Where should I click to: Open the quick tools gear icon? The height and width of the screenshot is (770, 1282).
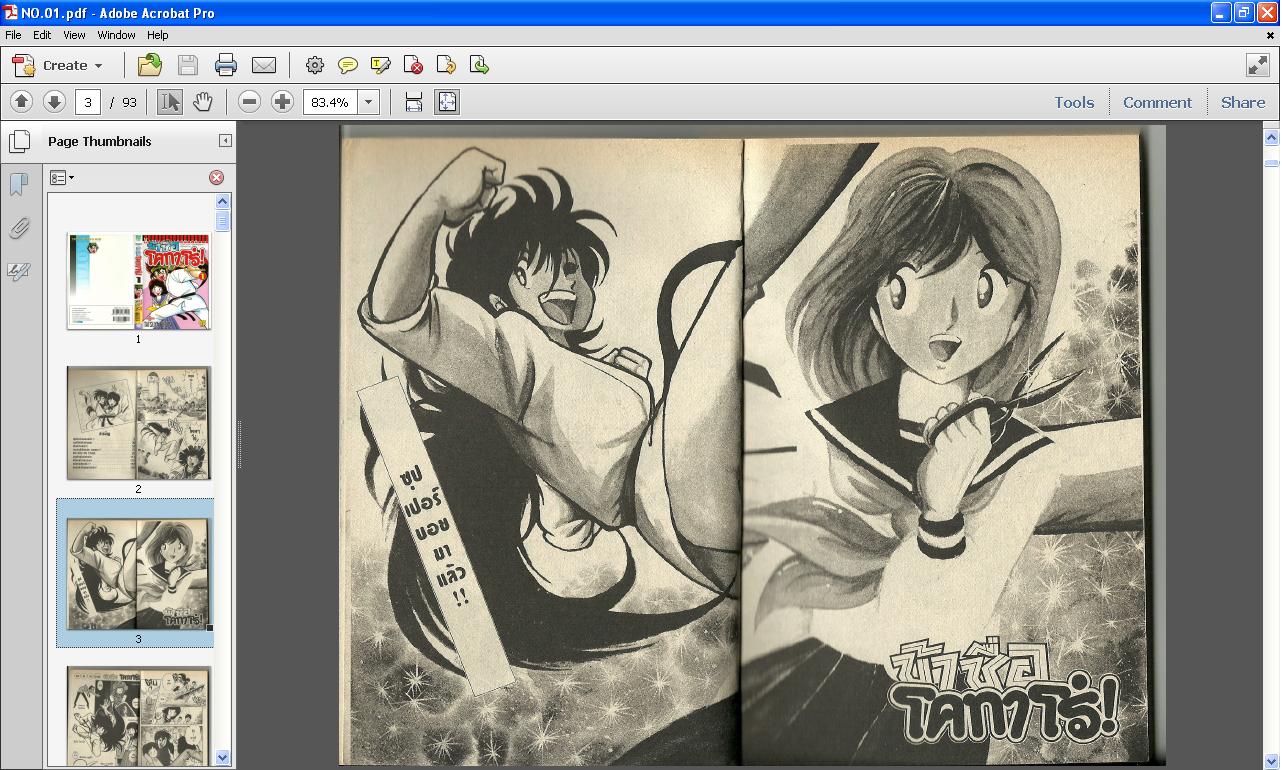(x=315, y=65)
